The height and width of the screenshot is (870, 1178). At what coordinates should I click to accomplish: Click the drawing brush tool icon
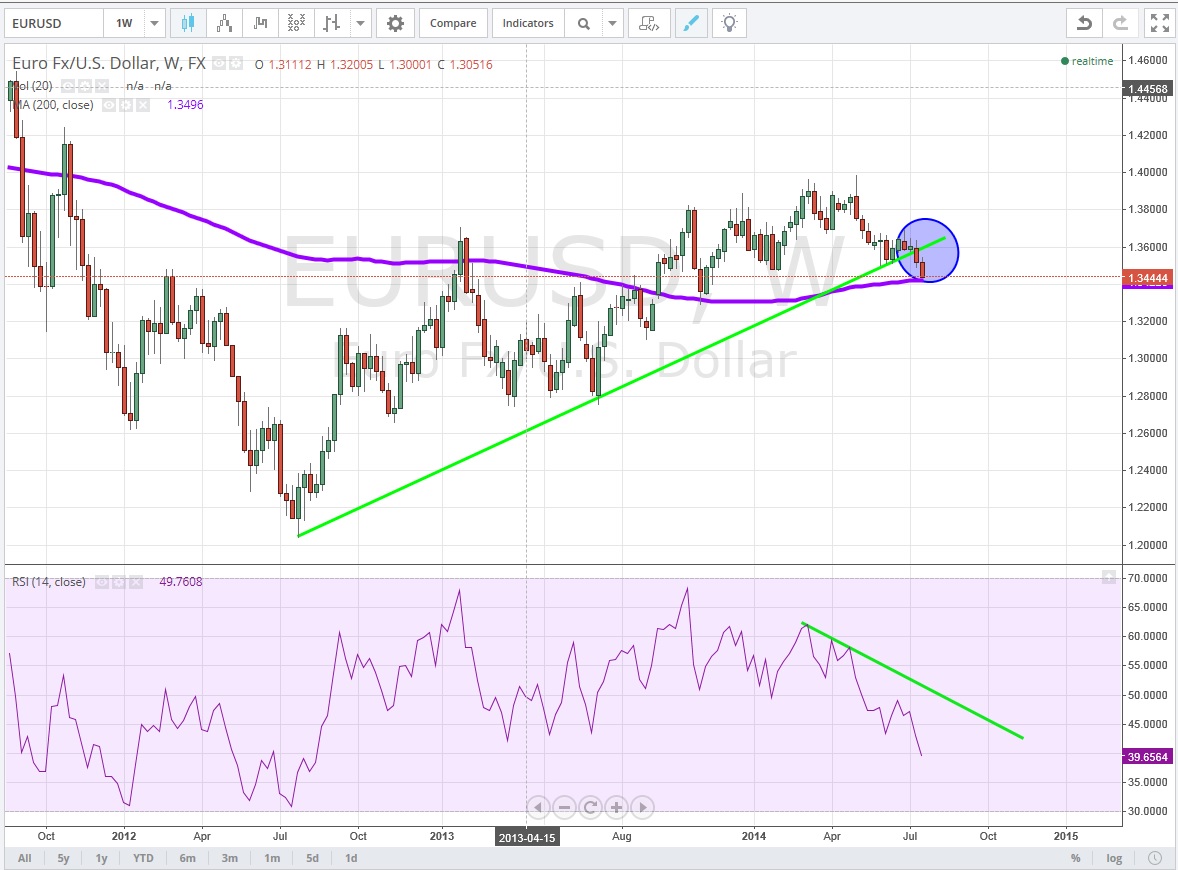click(x=689, y=23)
